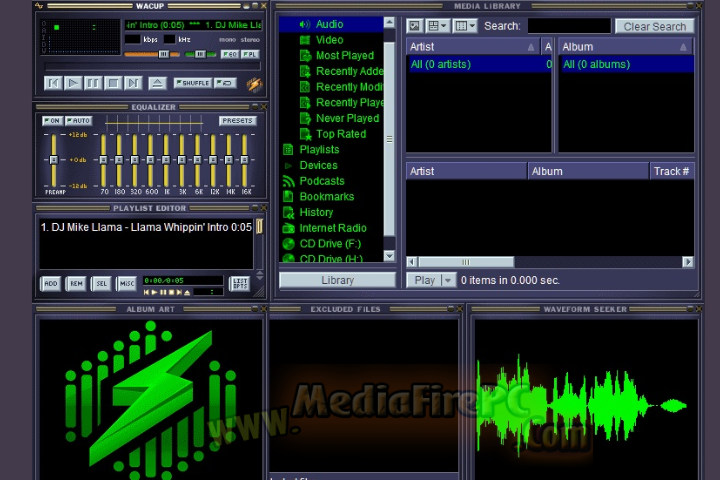Click the Podcasts RSS icon
This screenshot has width=720, height=480.
pyautogui.click(x=288, y=181)
